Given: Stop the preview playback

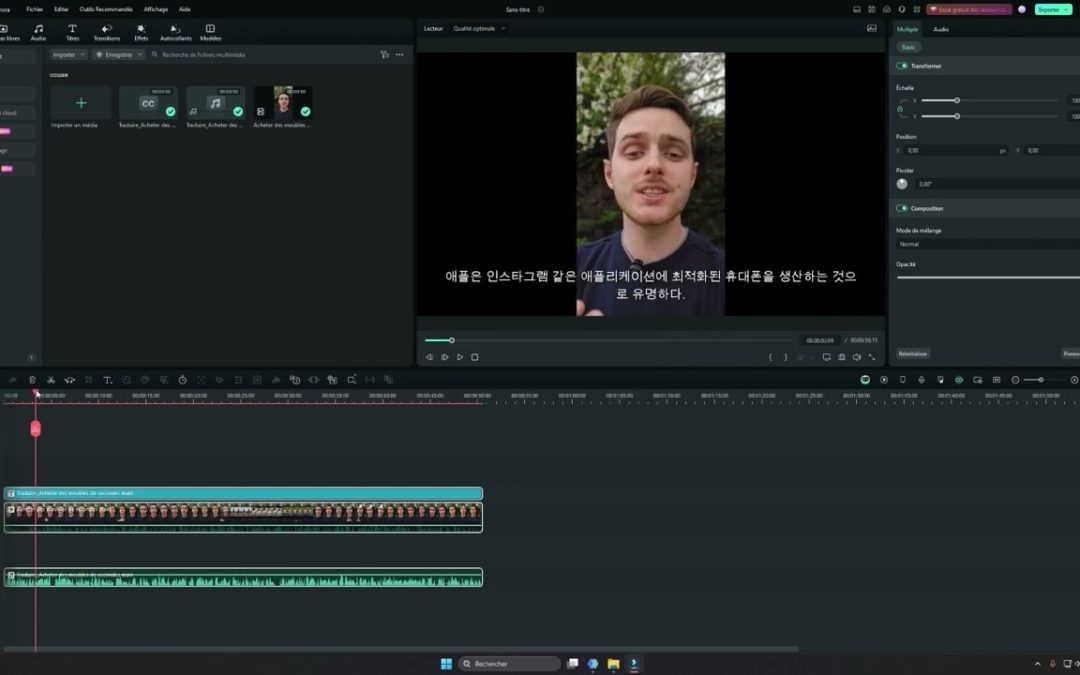Looking at the screenshot, I should pos(475,357).
